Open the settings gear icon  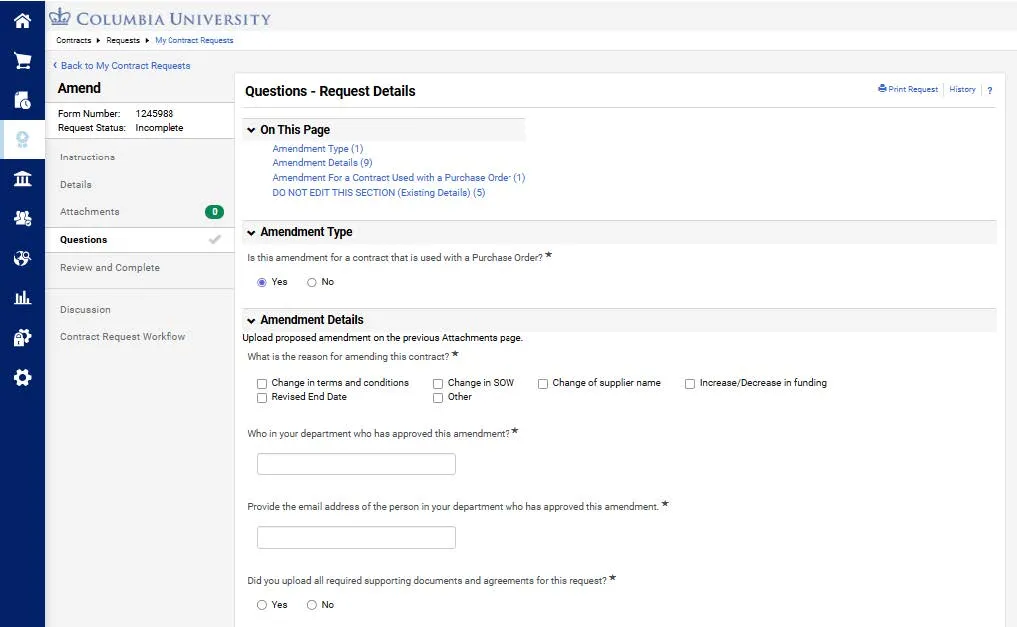coord(22,377)
